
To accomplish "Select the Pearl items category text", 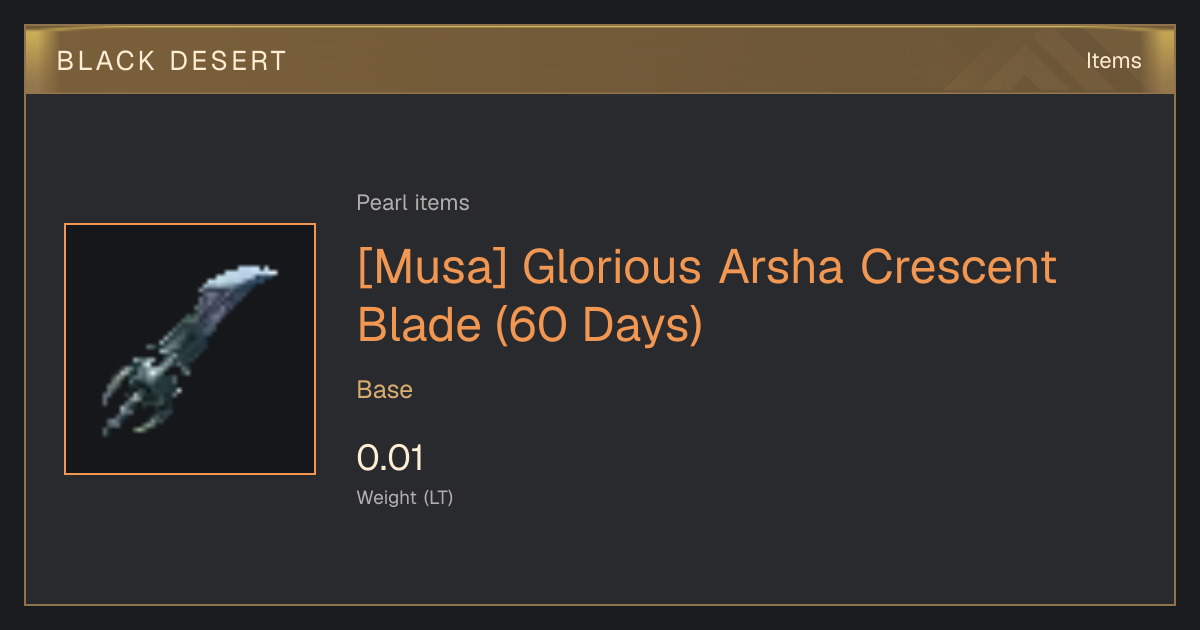I will 413,203.
